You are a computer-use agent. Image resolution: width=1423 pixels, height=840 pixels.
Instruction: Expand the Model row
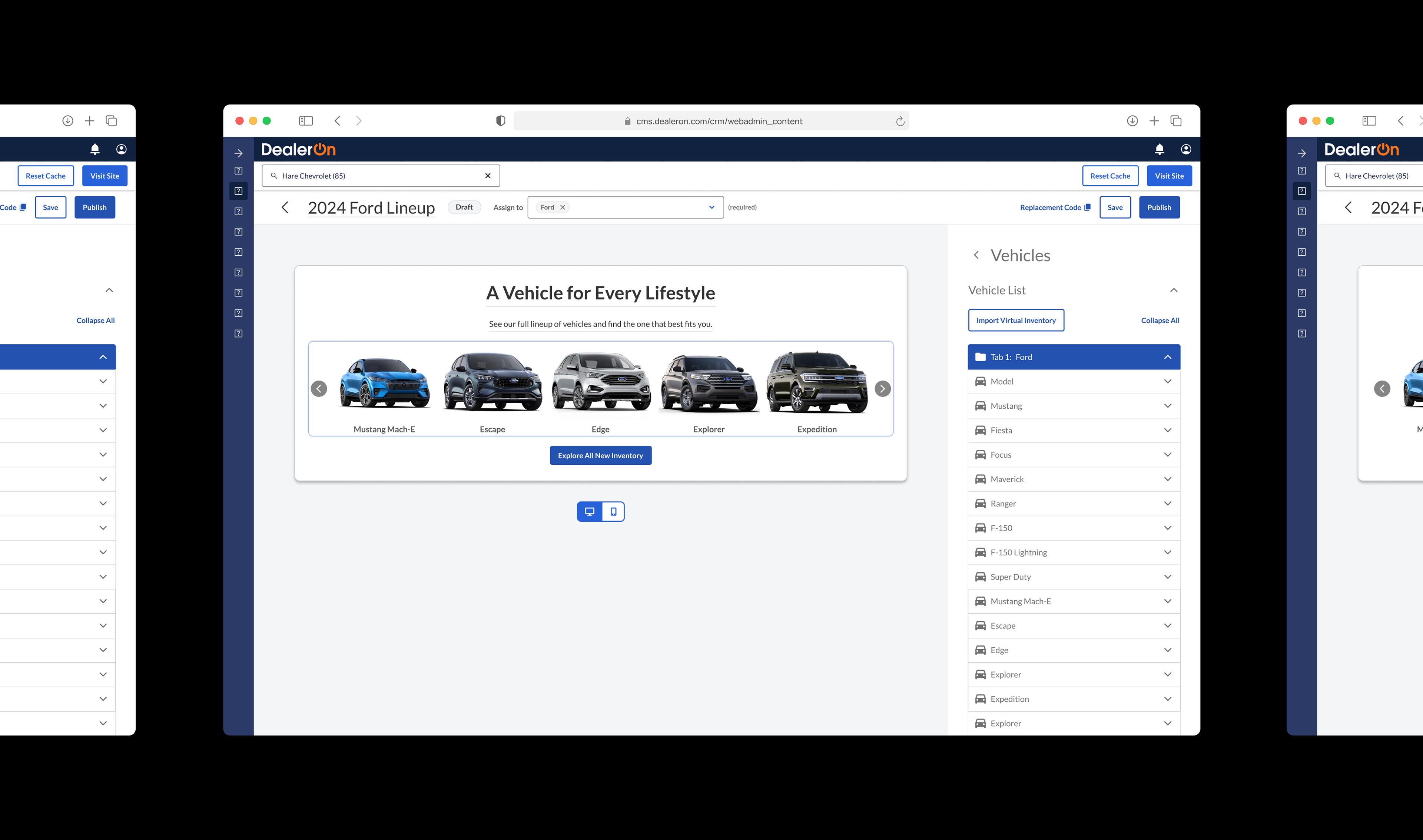click(x=1167, y=382)
